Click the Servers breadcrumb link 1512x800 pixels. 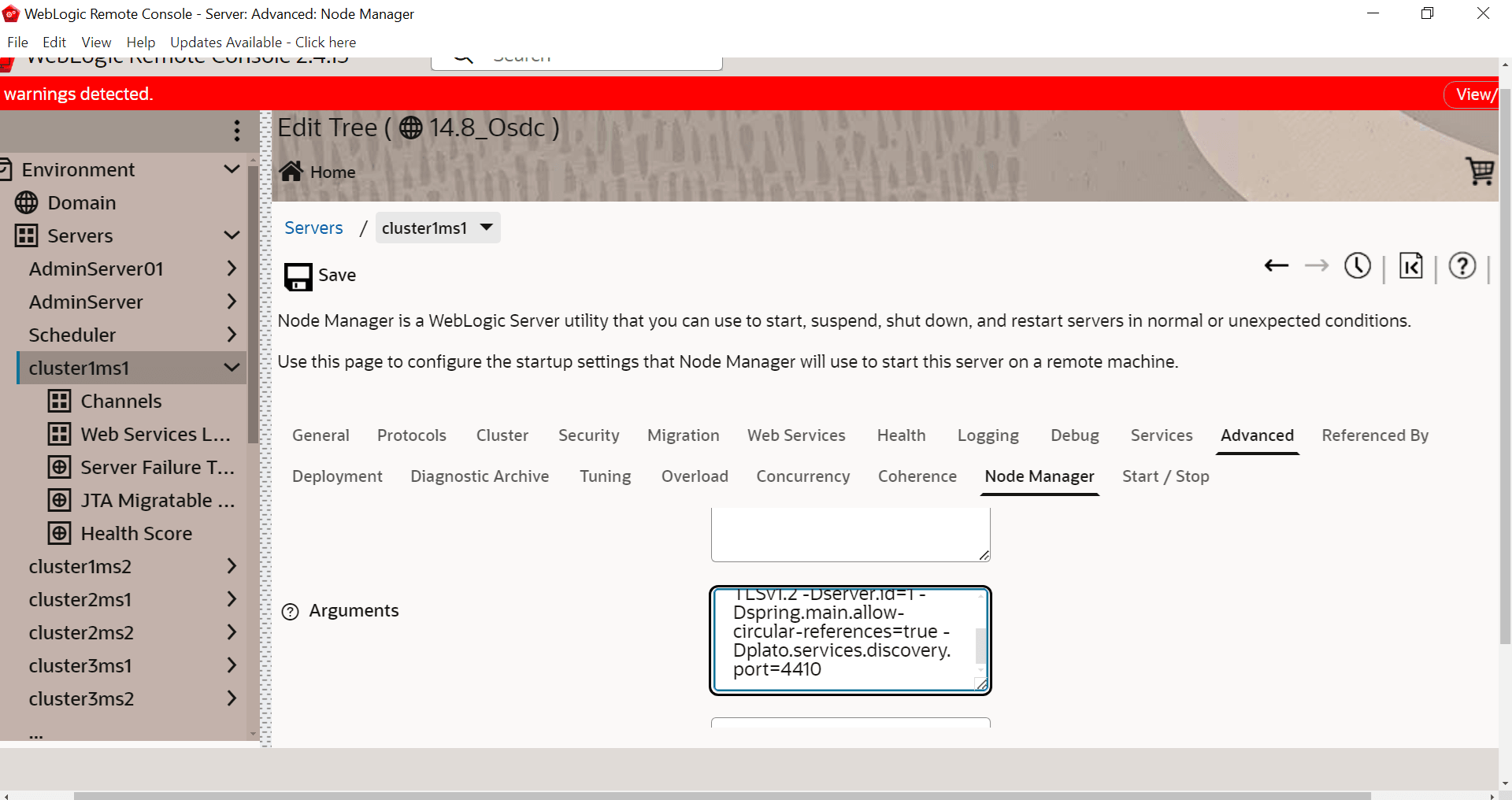[313, 228]
